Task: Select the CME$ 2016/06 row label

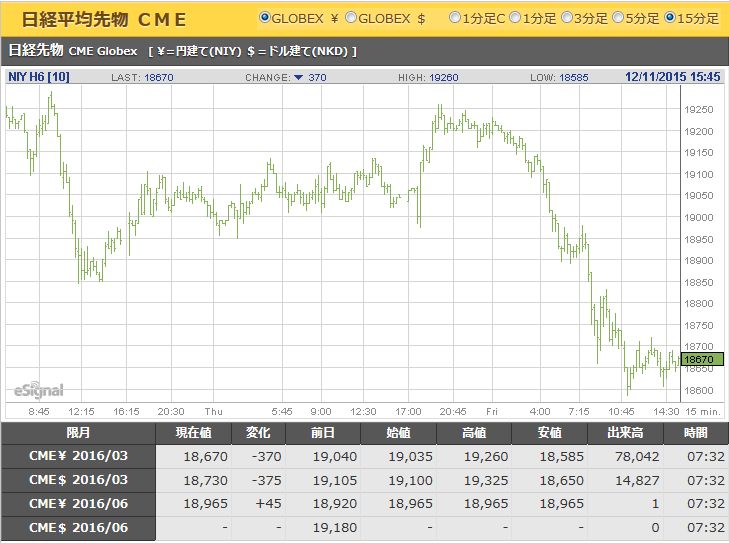Action: [x=78, y=528]
